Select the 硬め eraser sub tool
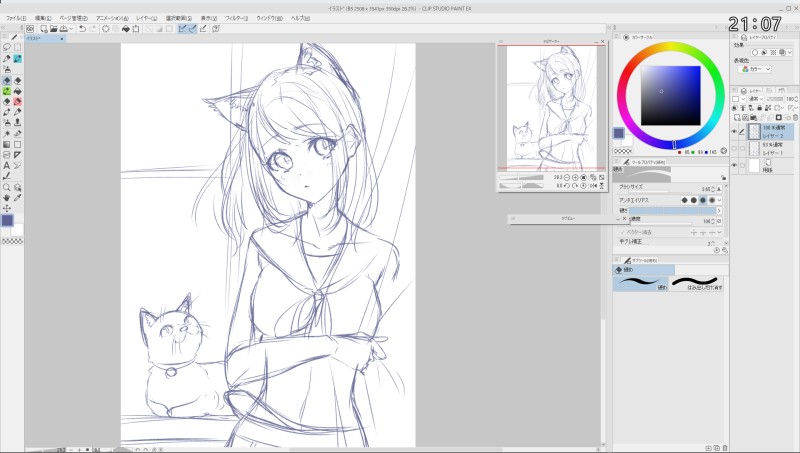800x453 pixels. pos(640,284)
